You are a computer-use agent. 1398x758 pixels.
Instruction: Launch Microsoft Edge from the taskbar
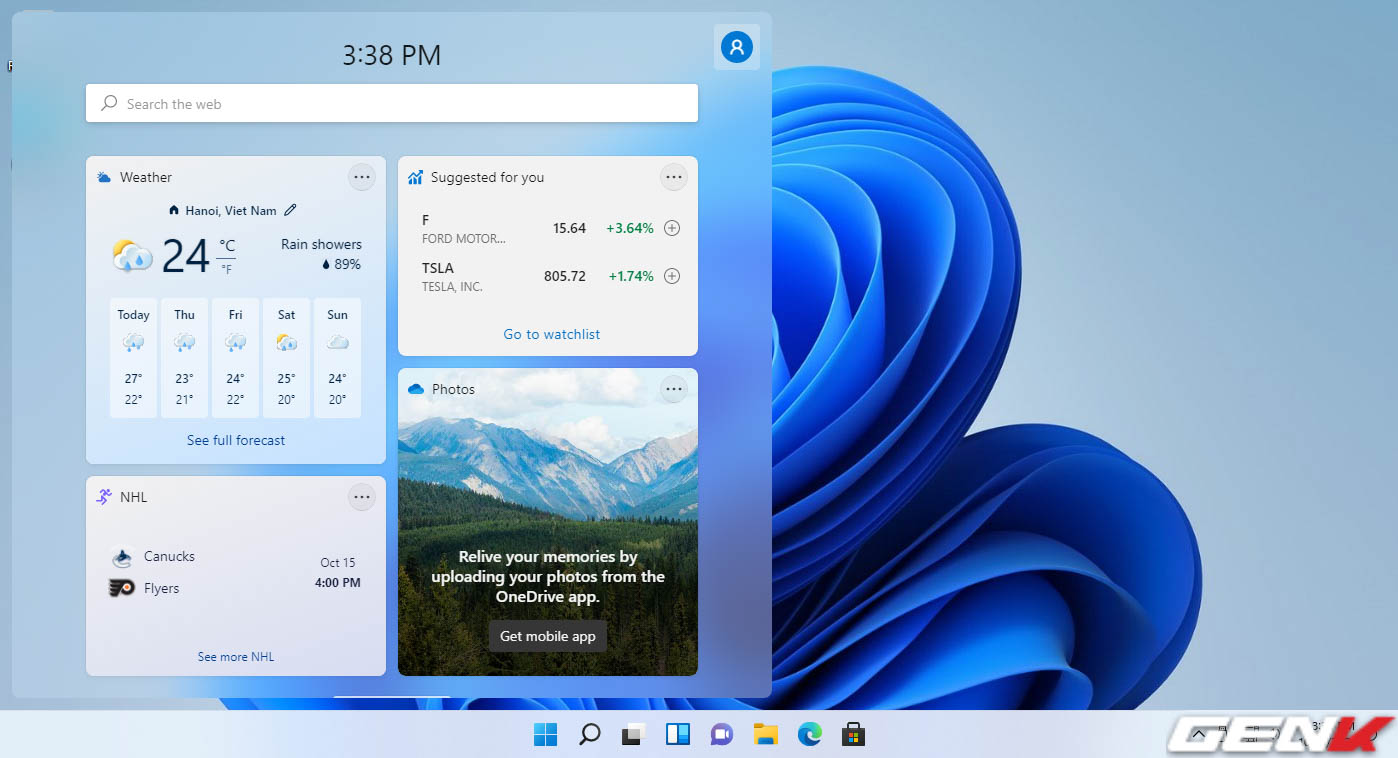(x=809, y=734)
